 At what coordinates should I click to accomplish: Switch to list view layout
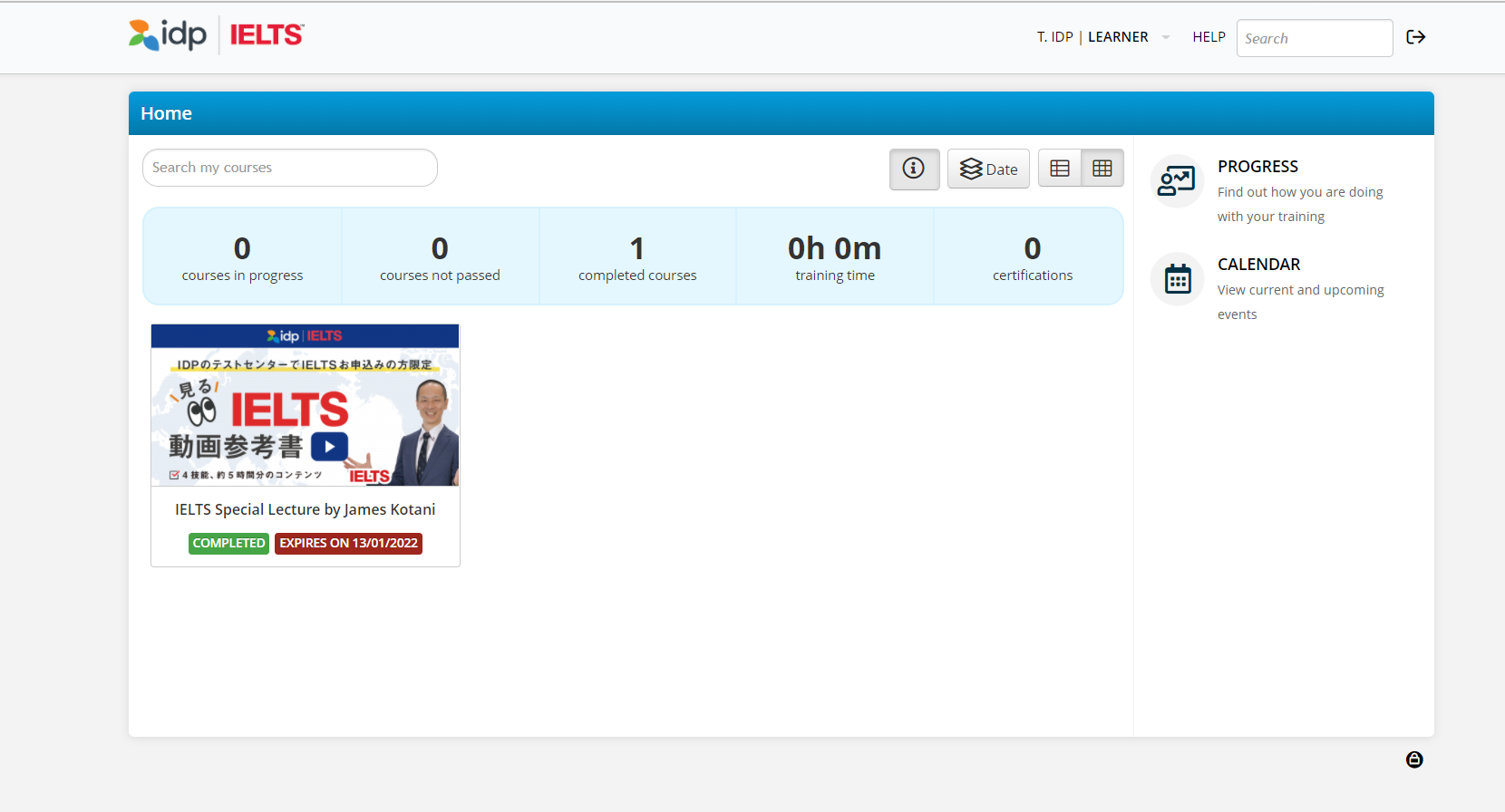coord(1060,168)
